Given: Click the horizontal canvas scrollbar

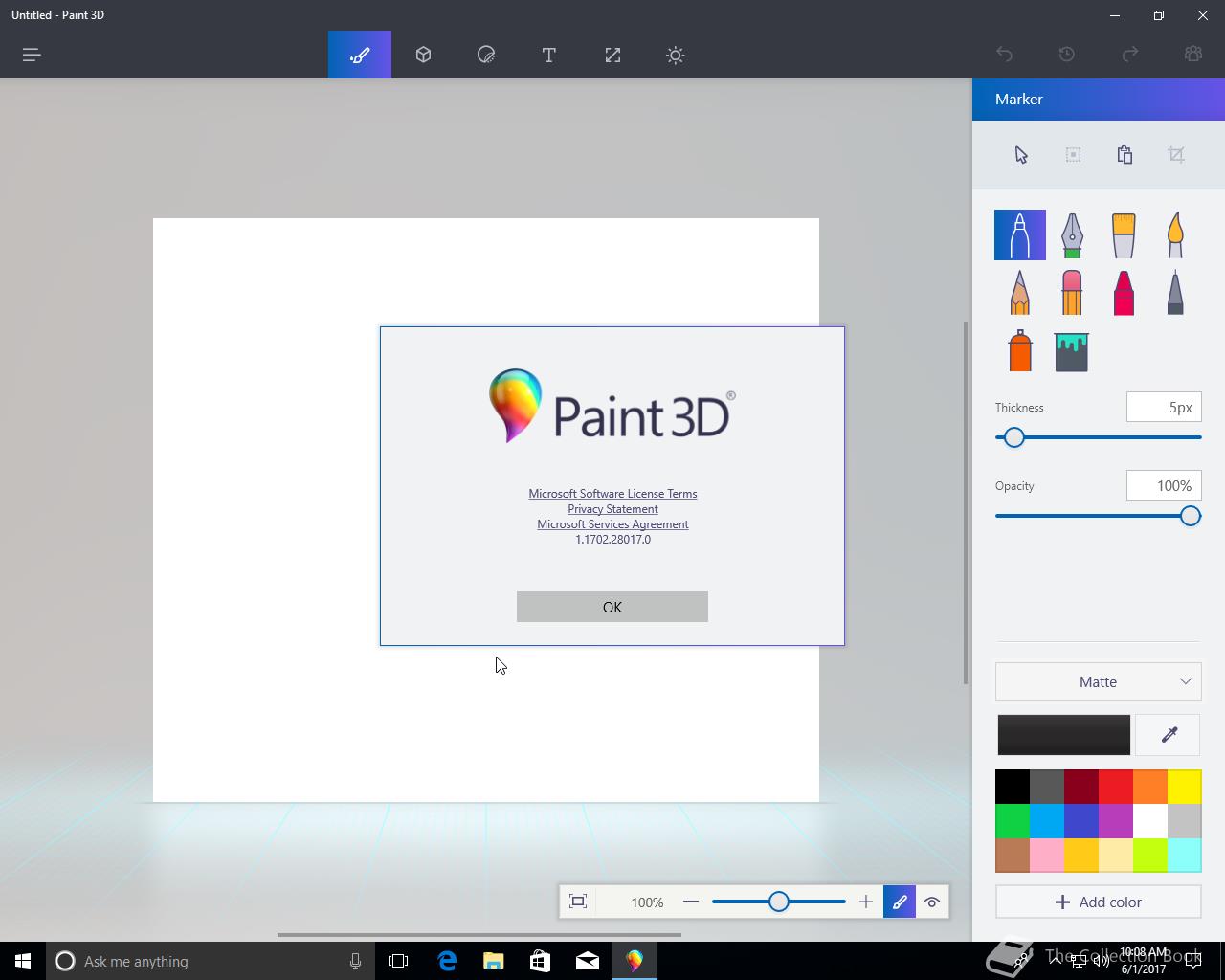Looking at the screenshot, I should pos(479,934).
